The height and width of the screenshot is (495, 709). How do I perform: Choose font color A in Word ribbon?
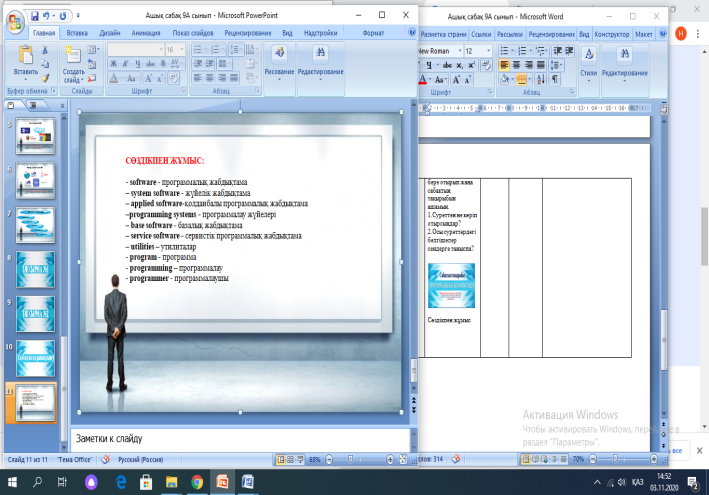[422, 80]
